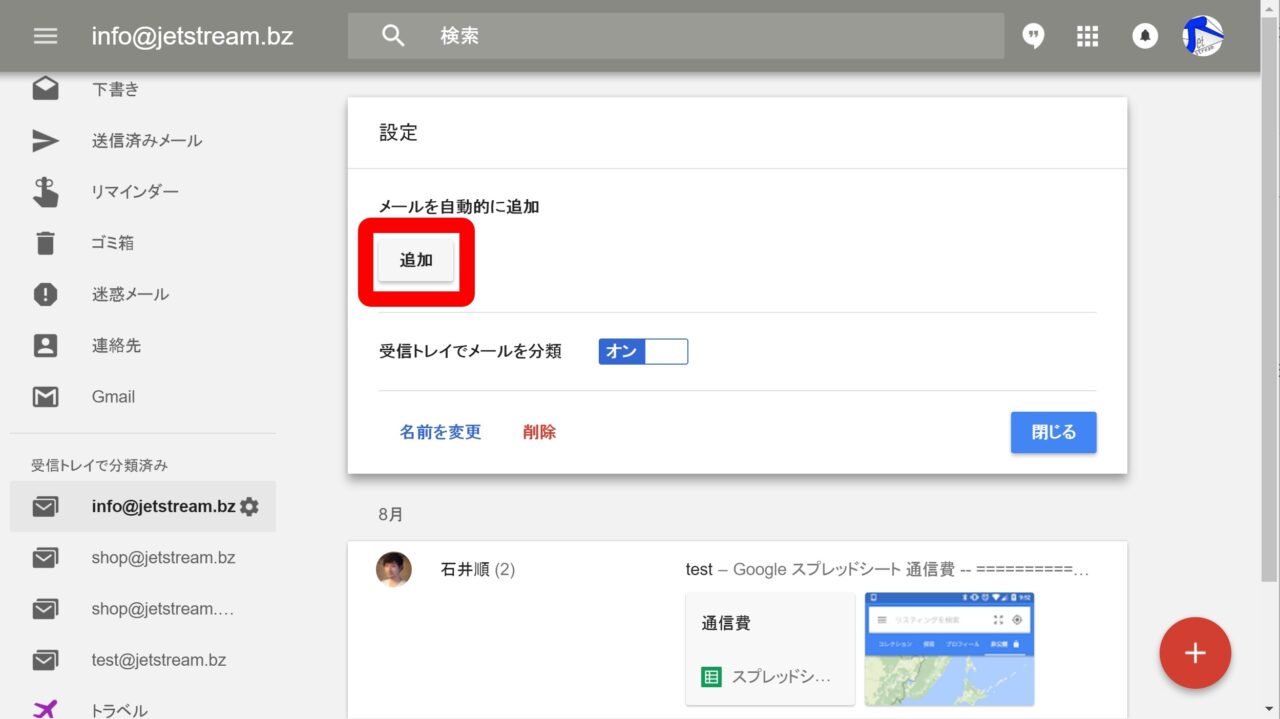Click the 名前を変更 link
This screenshot has width=1280, height=719.
pyautogui.click(x=440, y=432)
